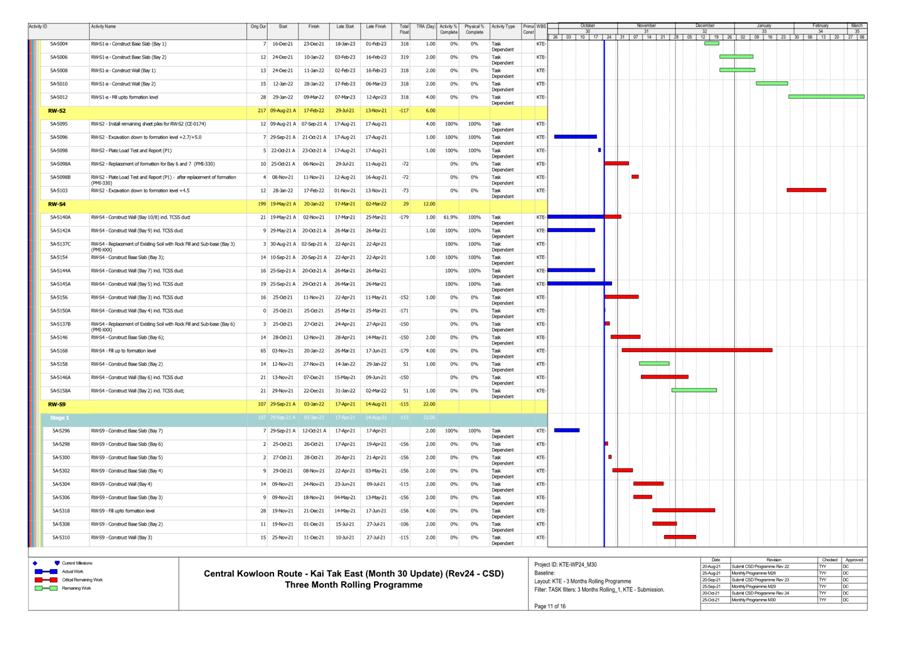
Task: Click the blue data date line
Action: [x=604, y=300]
